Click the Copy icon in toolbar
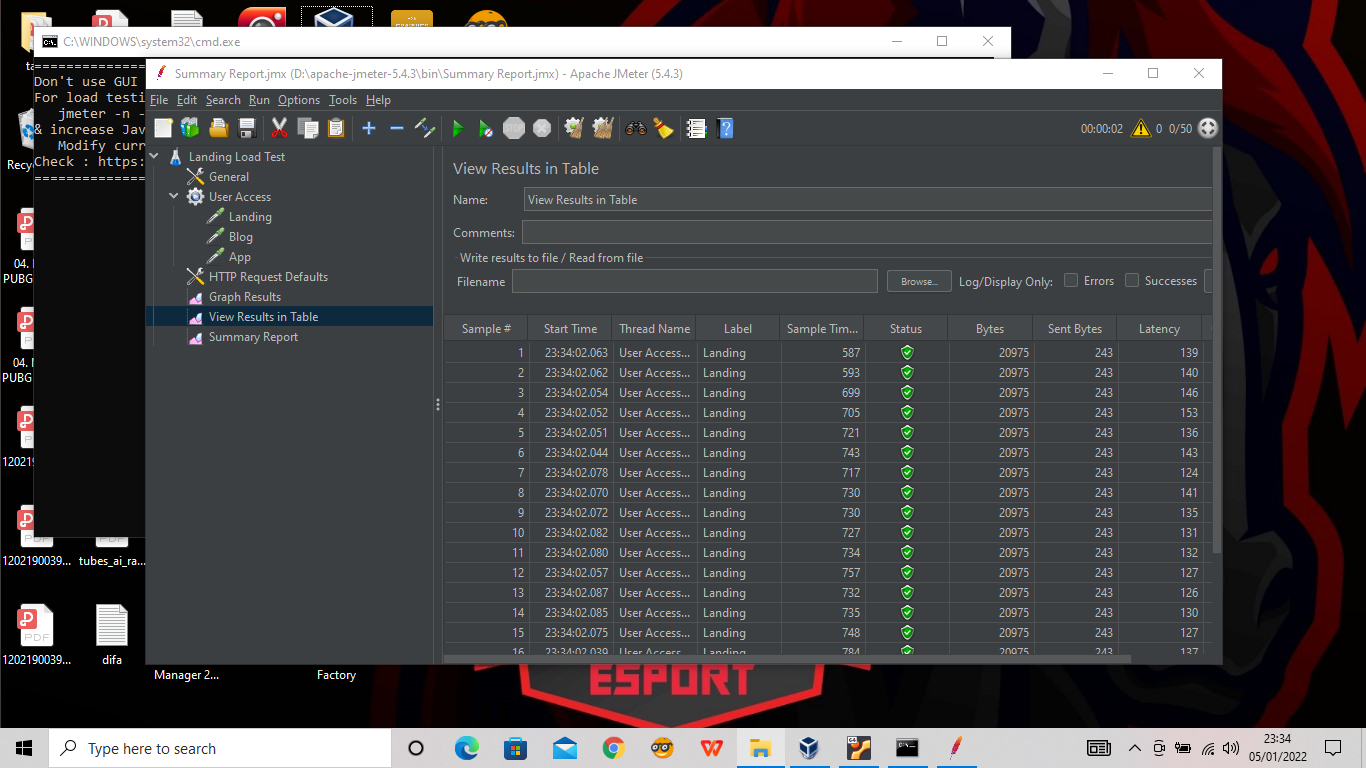 point(308,128)
